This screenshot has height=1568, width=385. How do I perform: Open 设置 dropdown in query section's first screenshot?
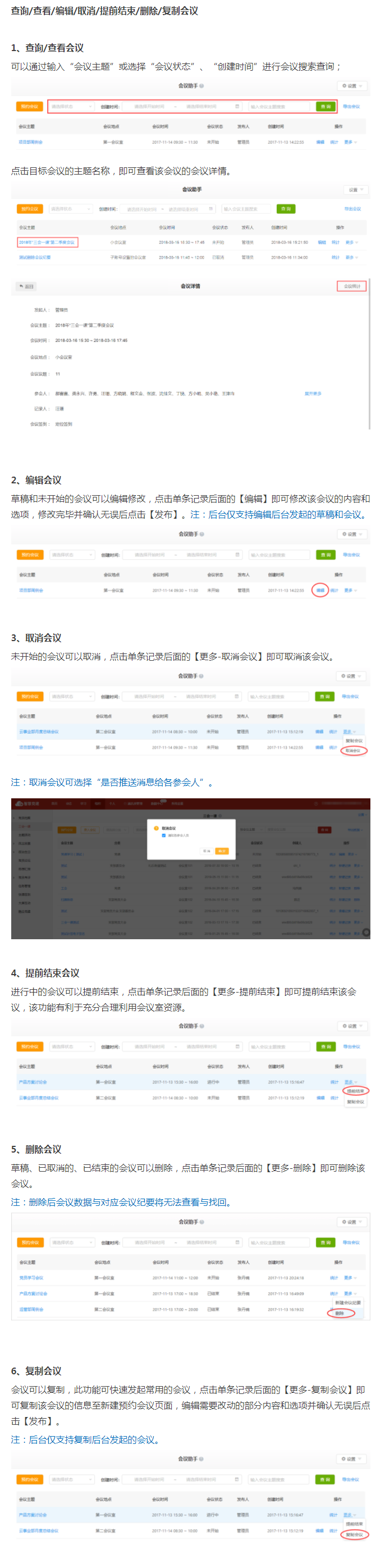coord(352,86)
